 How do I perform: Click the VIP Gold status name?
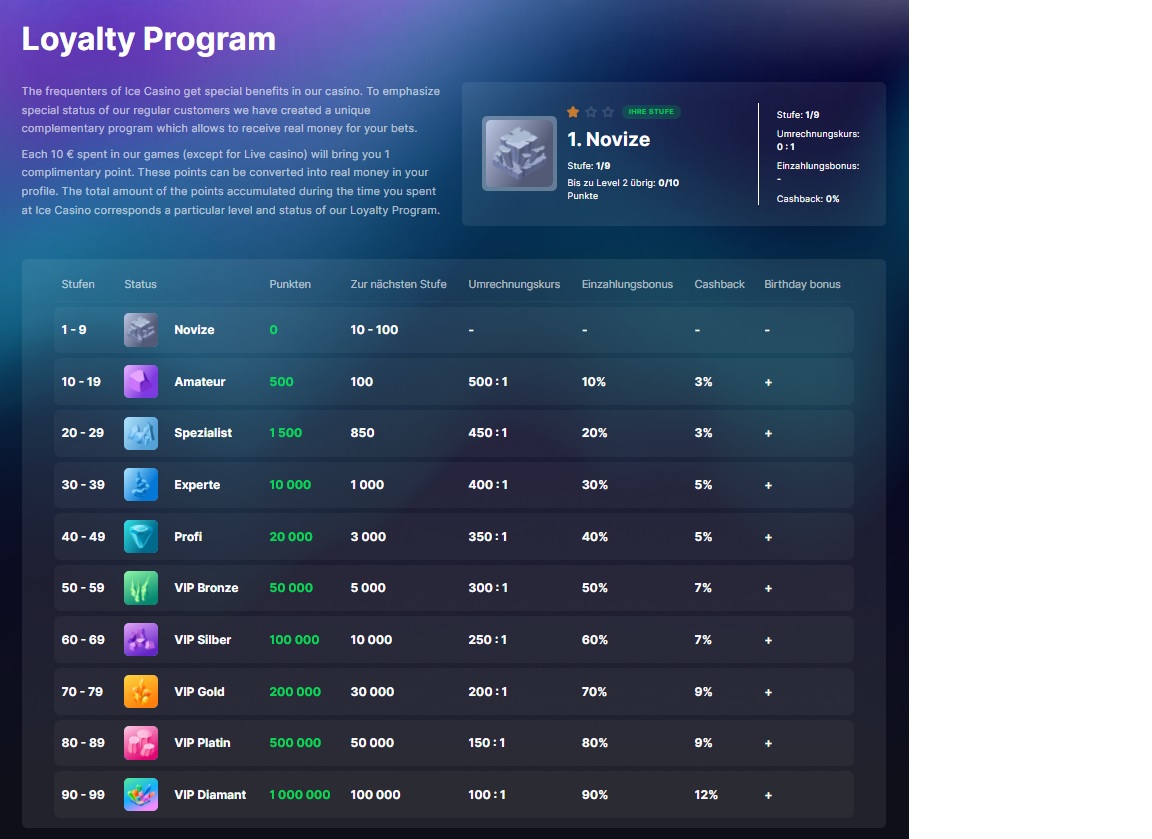(x=199, y=691)
